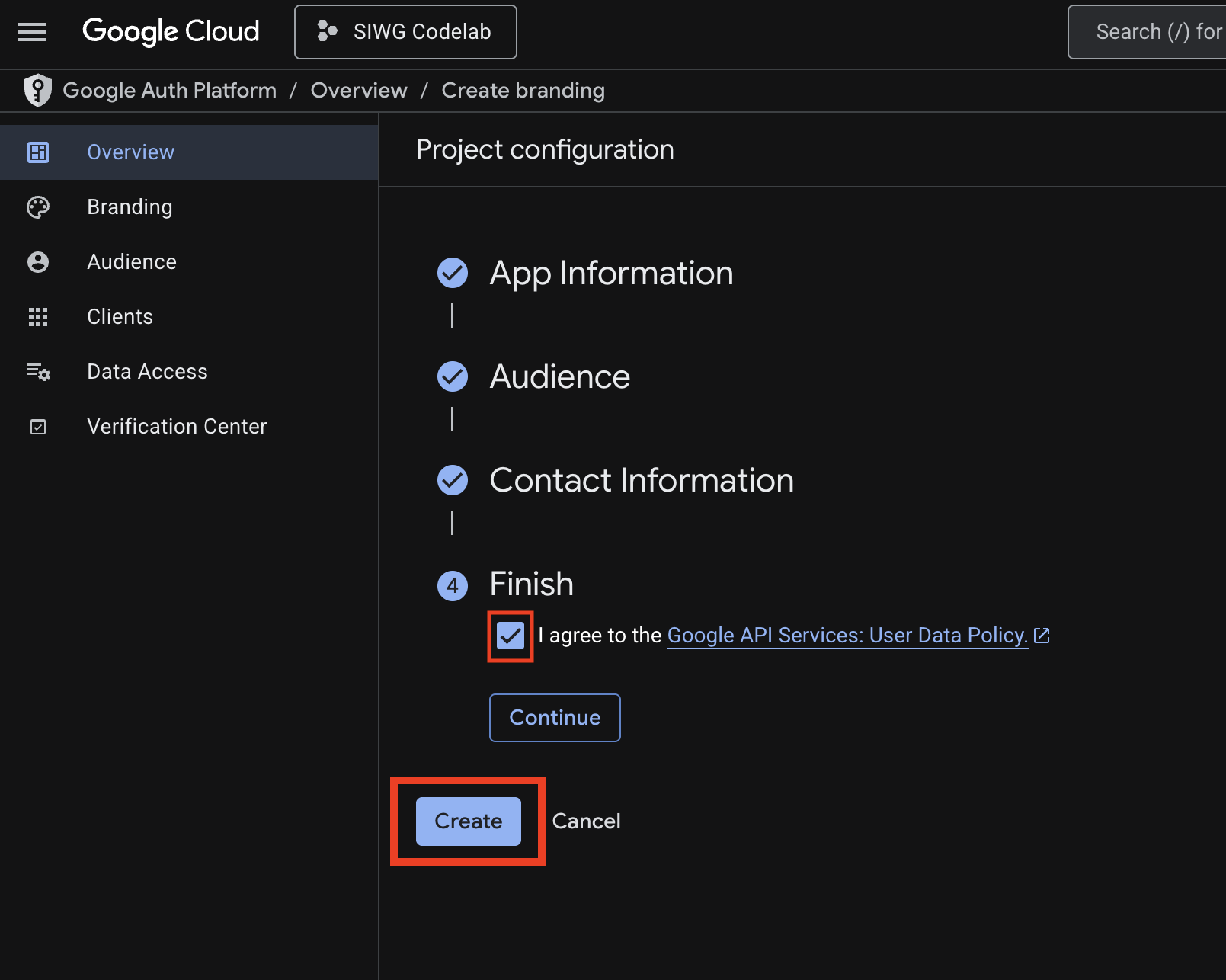Viewport: 1226px width, 980px height.
Task: Expand the Audience step in stepper
Action: (x=559, y=376)
